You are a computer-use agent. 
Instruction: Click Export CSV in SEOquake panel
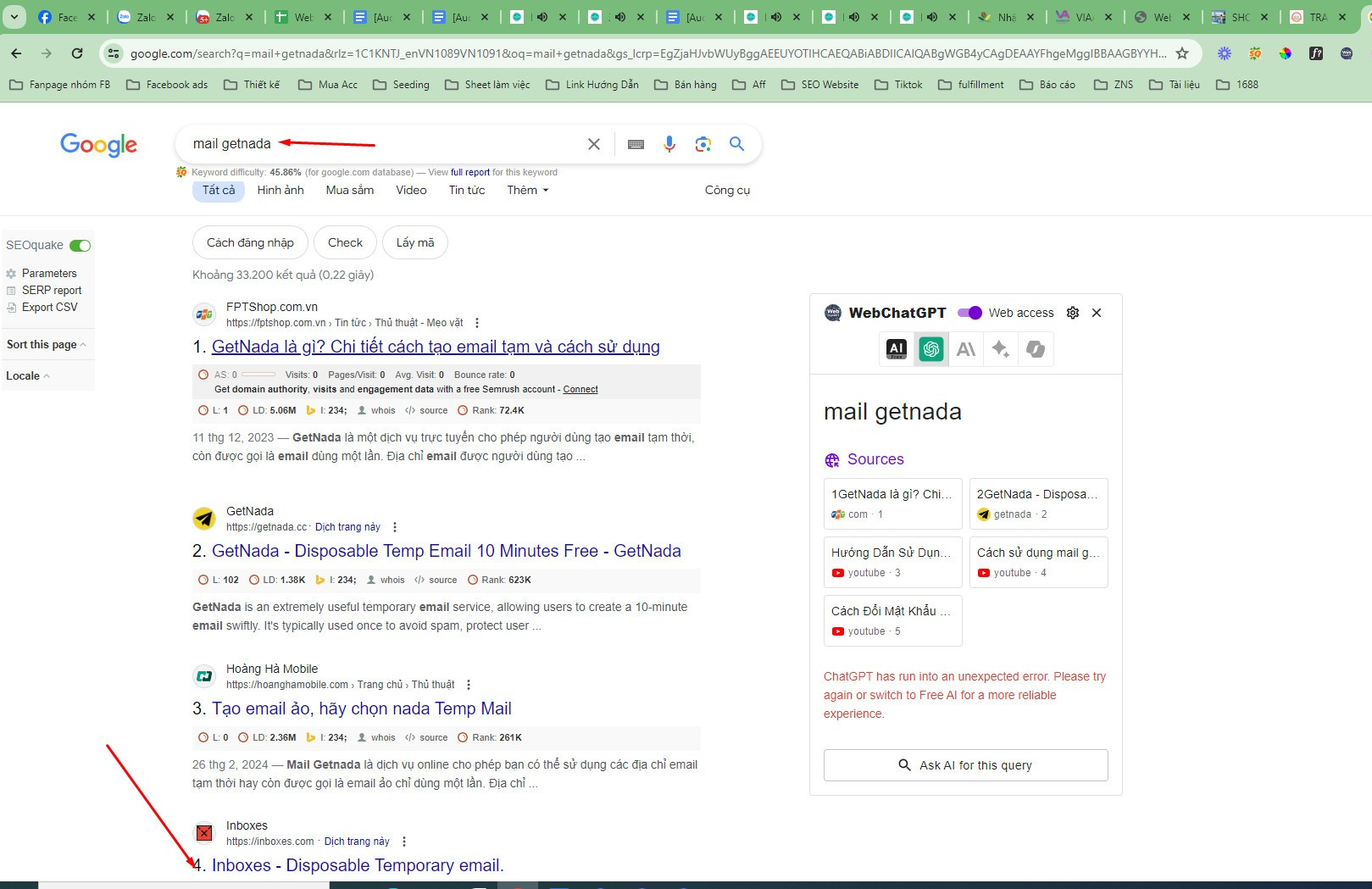(48, 307)
